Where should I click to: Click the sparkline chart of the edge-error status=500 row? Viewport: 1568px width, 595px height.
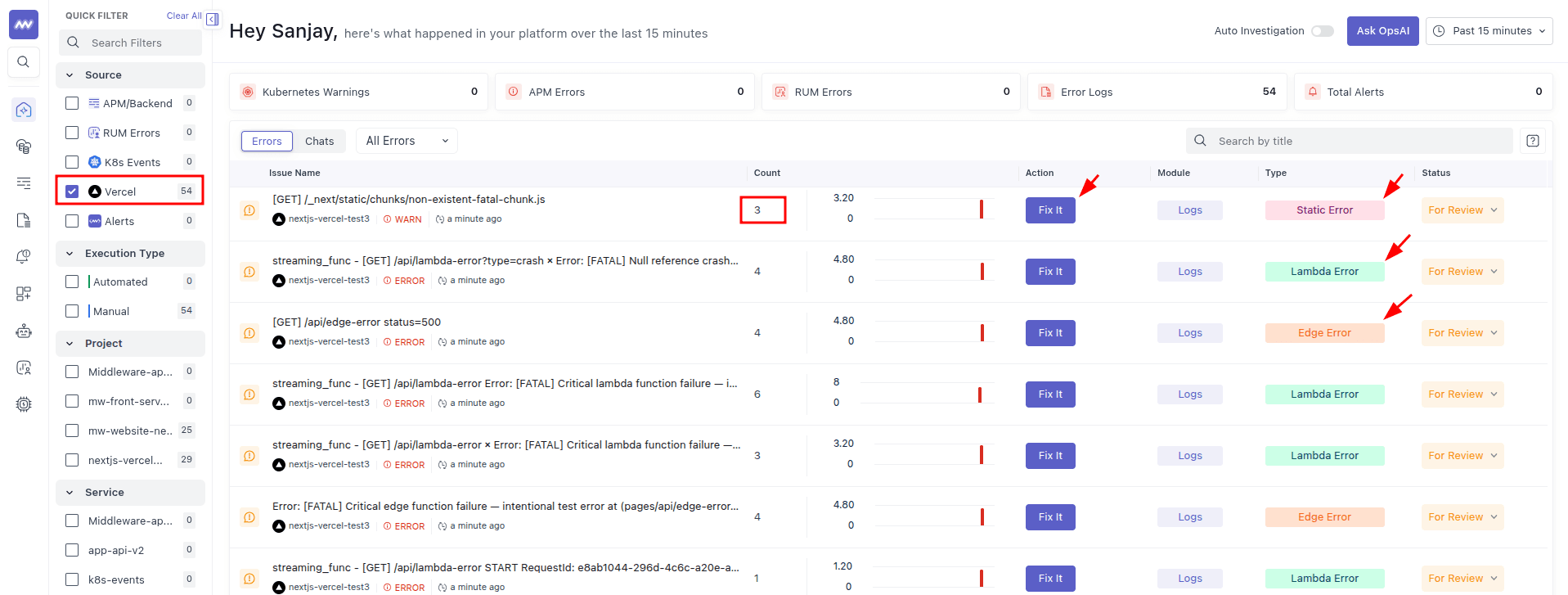pos(932,331)
